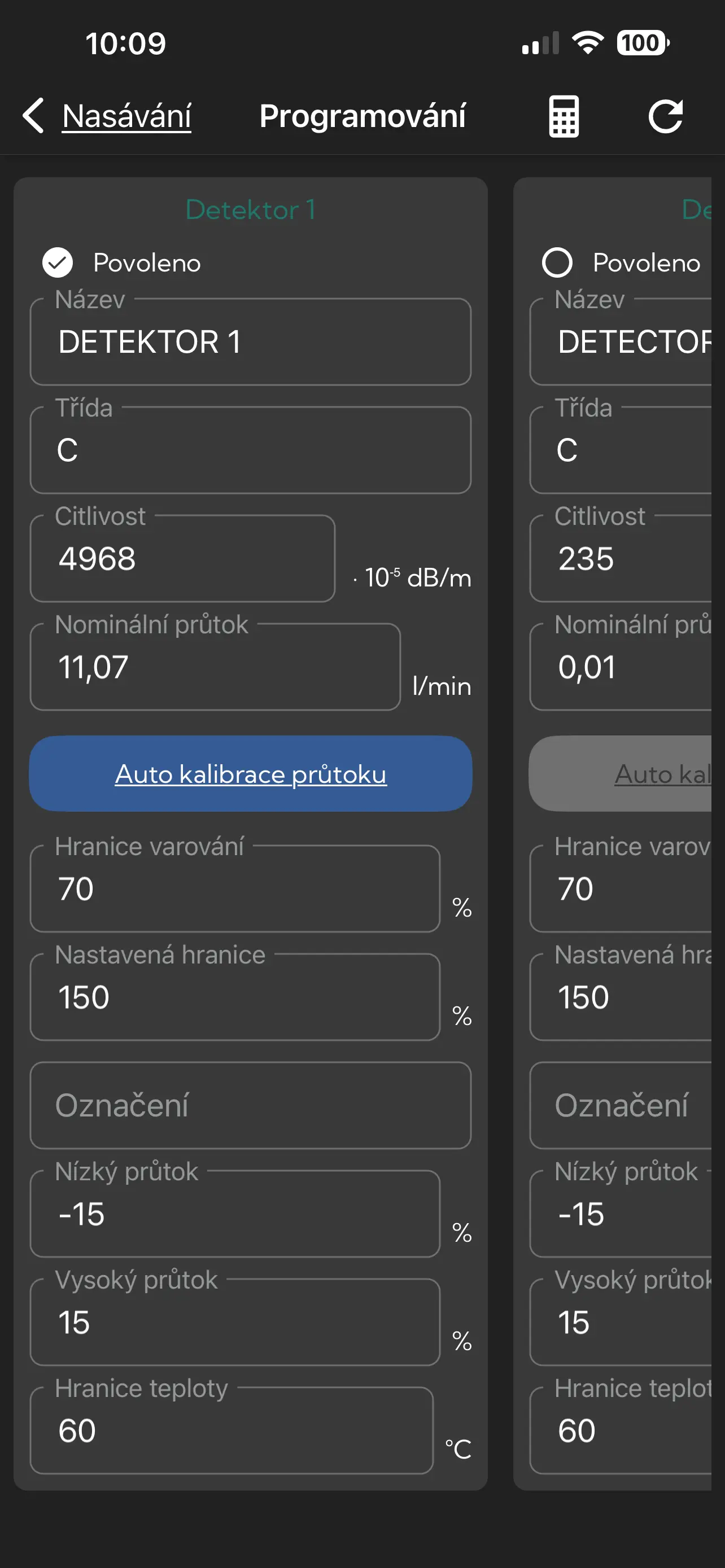The image size is (725, 1568).
Task: Tap the disabled Auto kalibrace button on second card
Action: (619, 774)
